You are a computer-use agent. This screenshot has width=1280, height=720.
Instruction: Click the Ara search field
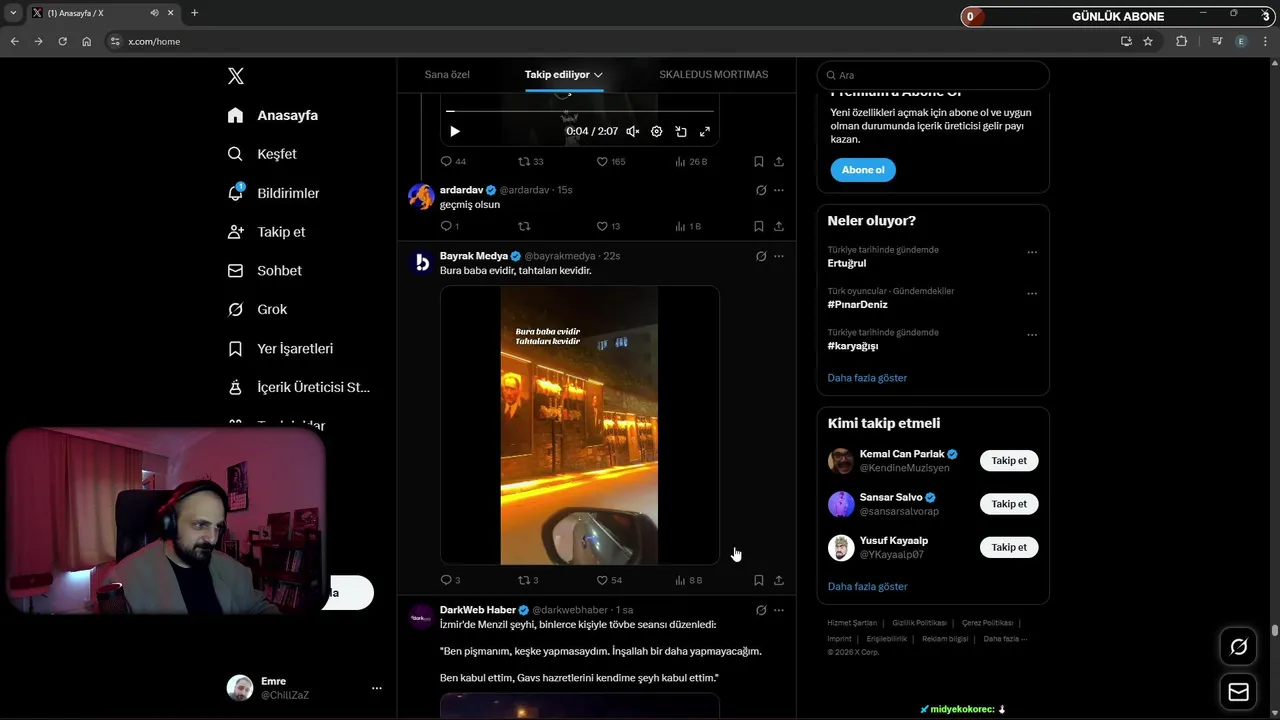(933, 75)
